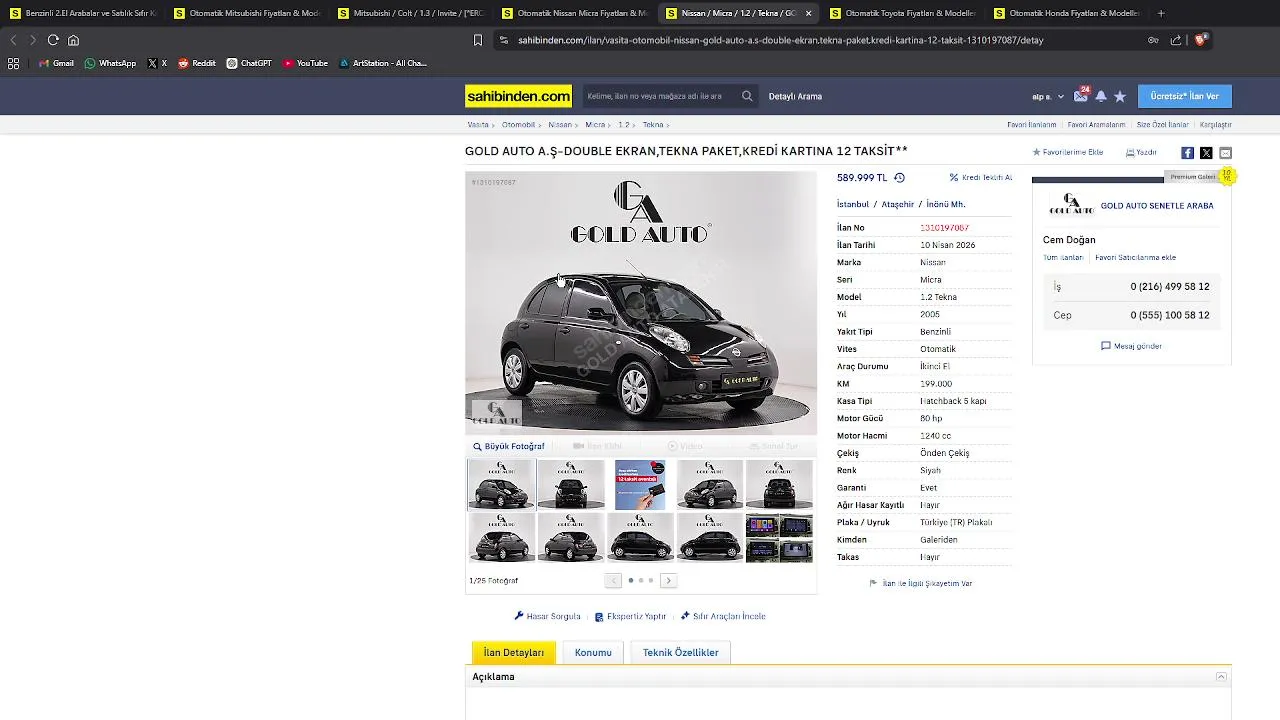Click Hasar Sorgula link
1280x720 pixels.
pyautogui.click(x=547, y=616)
